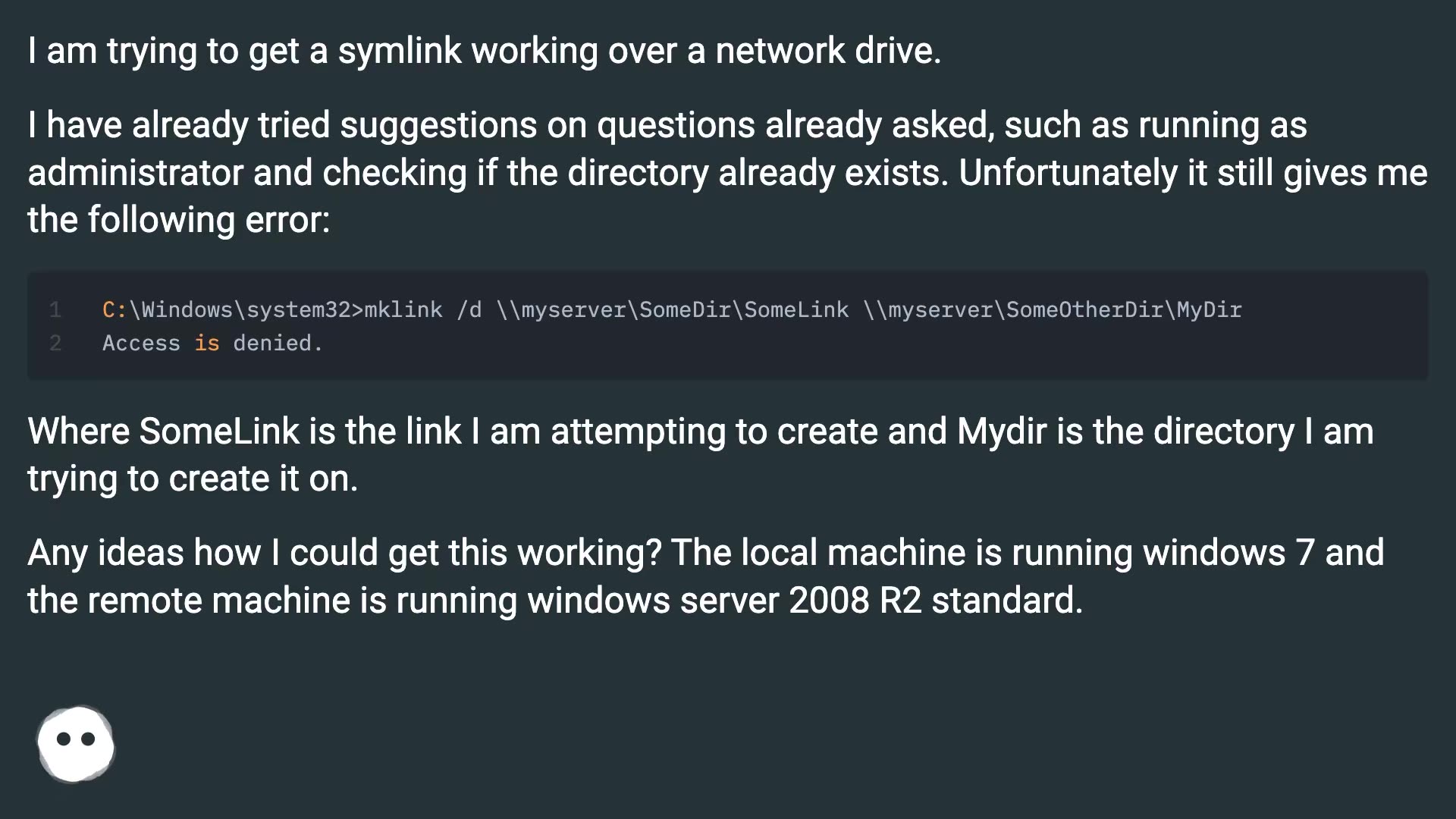
Task: Click line number 1 in the code block
Action: 55,309
